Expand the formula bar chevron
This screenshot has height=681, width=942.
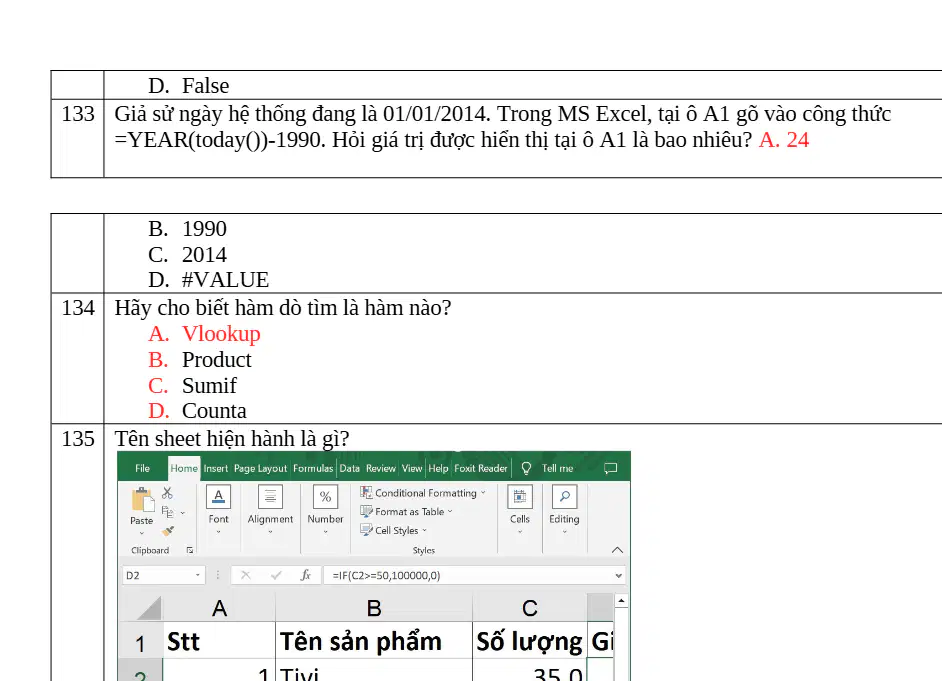(x=619, y=575)
